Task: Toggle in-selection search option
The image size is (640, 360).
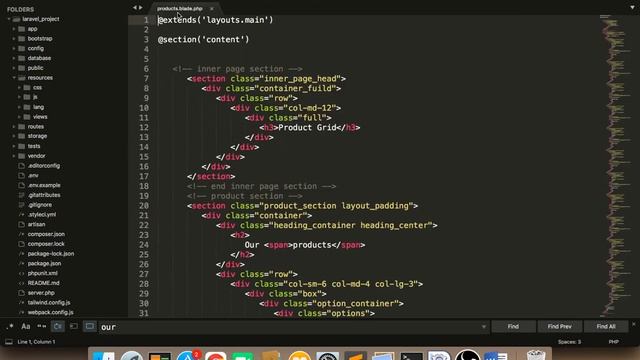Action: [x=73, y=327]
